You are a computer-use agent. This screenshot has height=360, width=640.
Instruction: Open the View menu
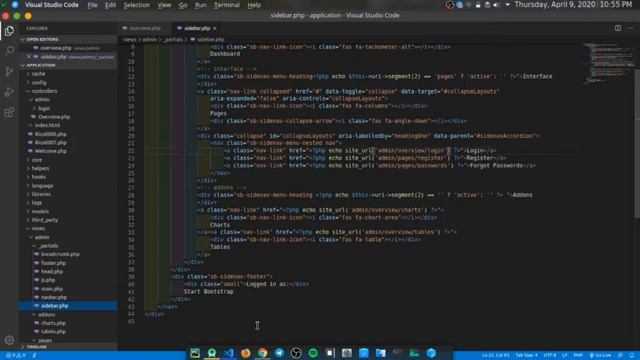click(164, 5)
